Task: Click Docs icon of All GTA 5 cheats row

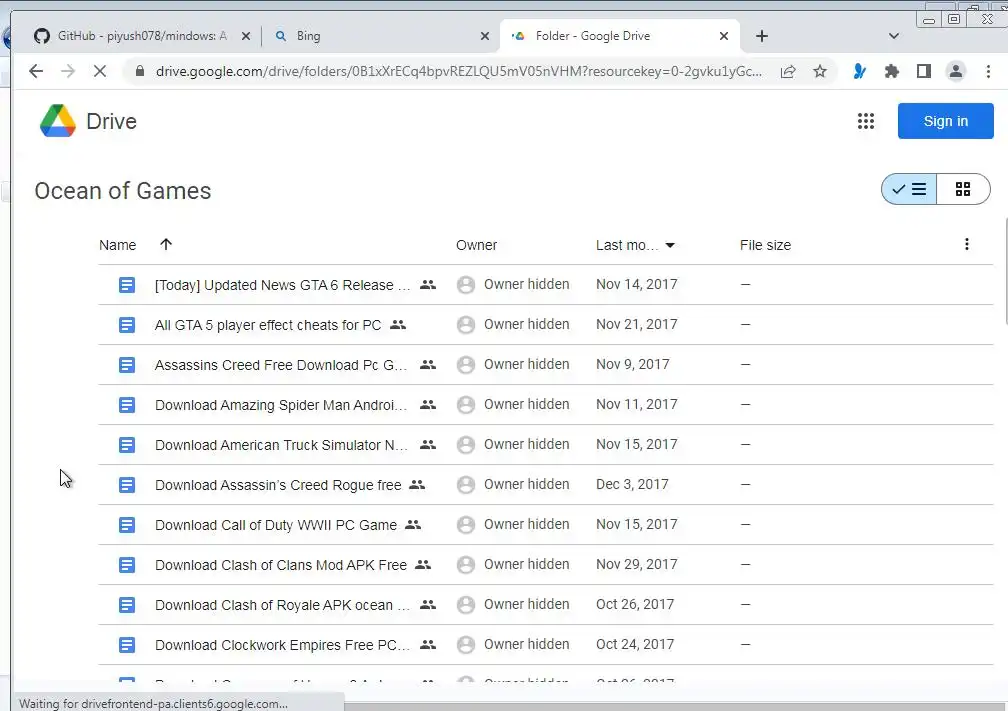Action: tap(127, 325)
